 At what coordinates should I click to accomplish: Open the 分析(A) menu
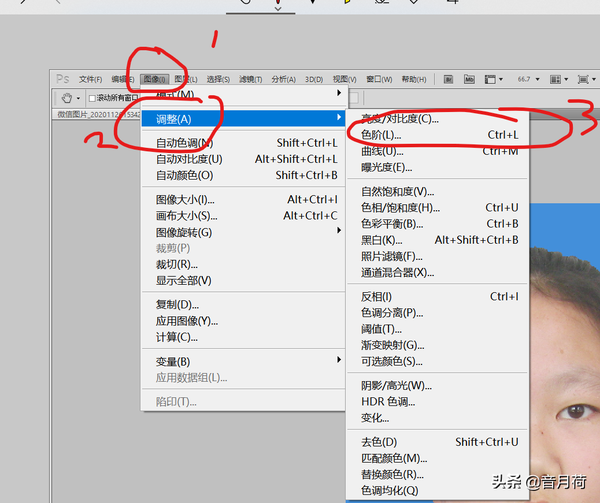click(x=284, y=79)
